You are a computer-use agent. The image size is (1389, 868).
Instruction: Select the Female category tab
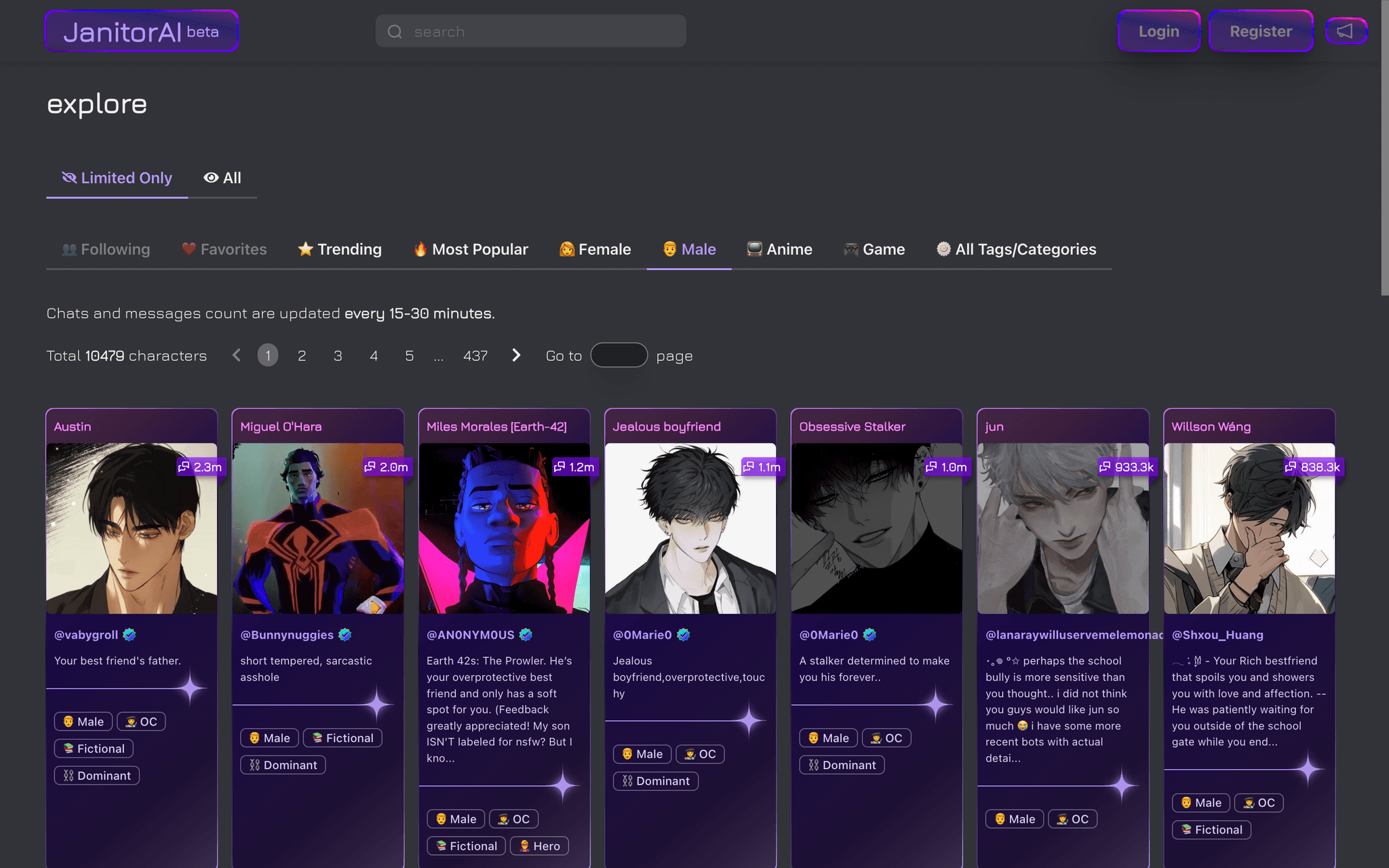click(595, 250)
